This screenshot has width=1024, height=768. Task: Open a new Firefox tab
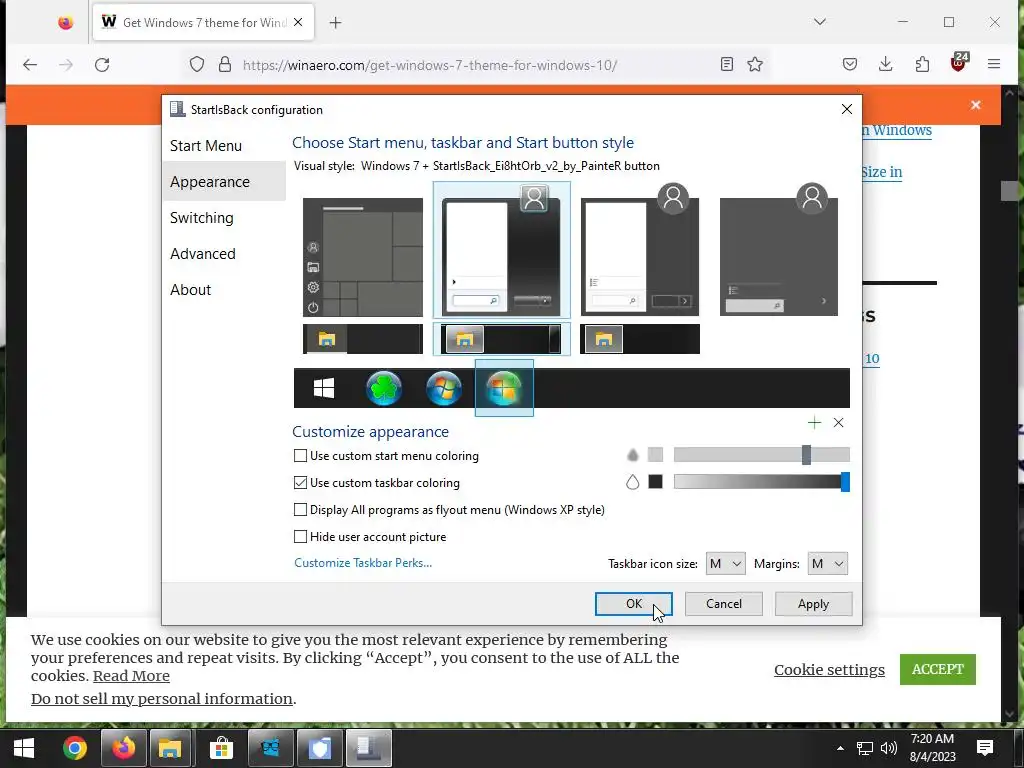click(335, 23)
